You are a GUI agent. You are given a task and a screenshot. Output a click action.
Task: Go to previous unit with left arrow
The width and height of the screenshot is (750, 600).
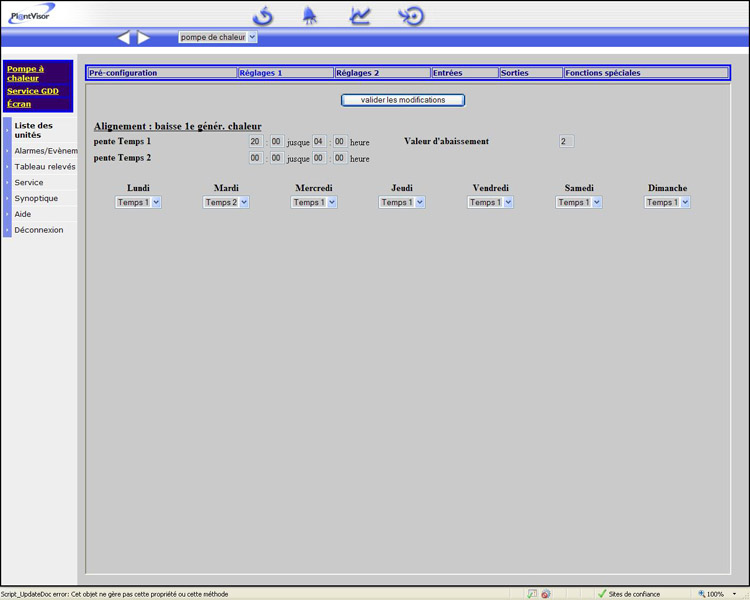pos(124,38)
